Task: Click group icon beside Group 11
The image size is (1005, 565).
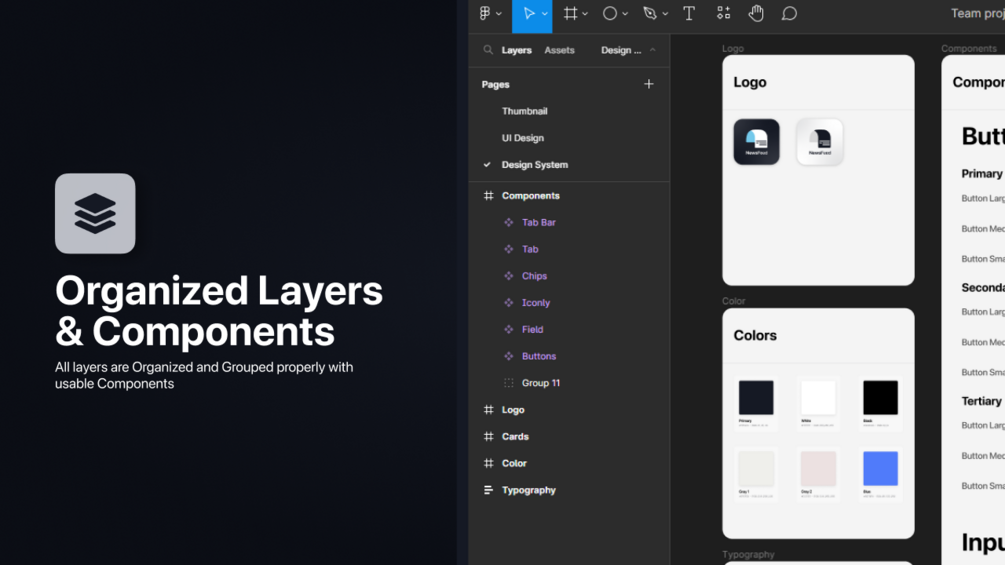Action: coord(509,383)
